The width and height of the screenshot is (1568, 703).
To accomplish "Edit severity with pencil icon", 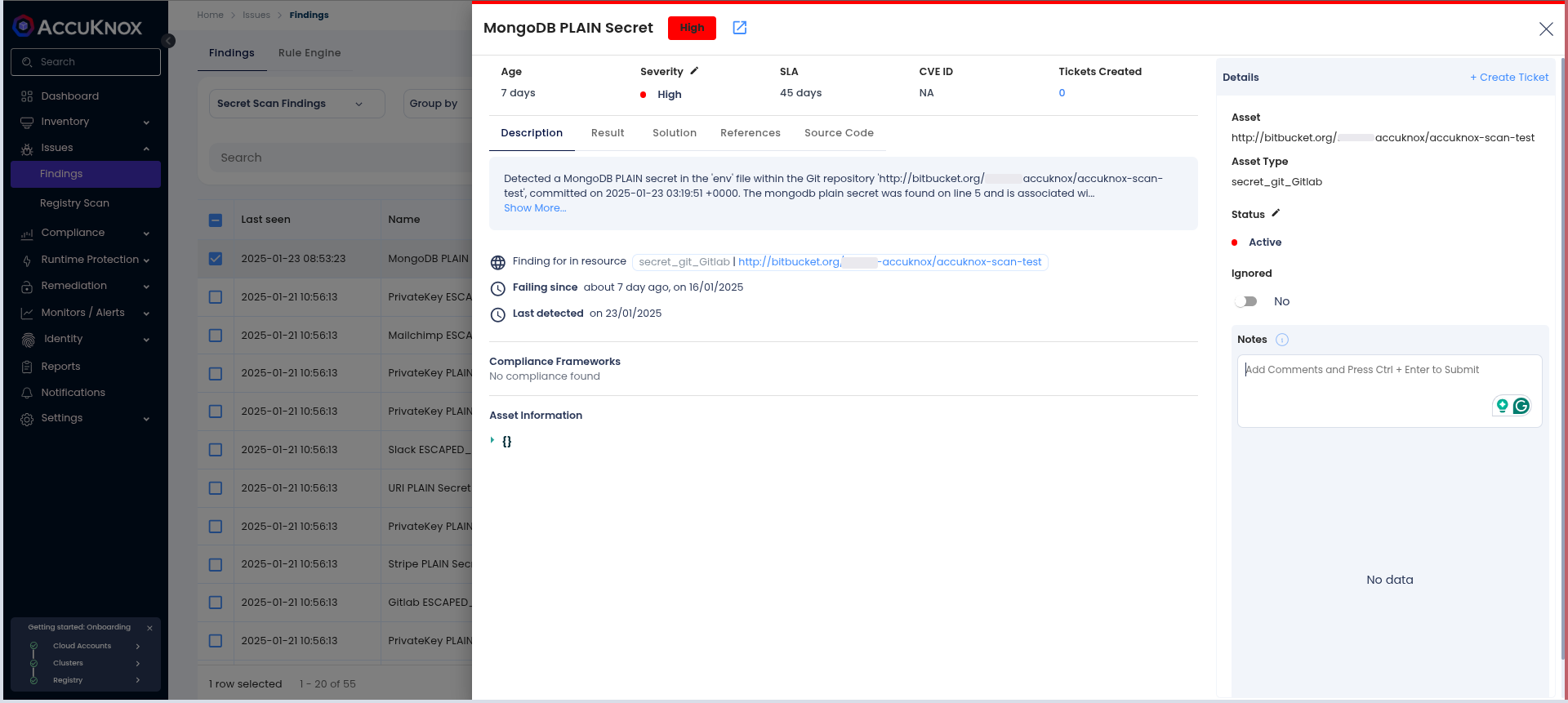I will [694, 71].
